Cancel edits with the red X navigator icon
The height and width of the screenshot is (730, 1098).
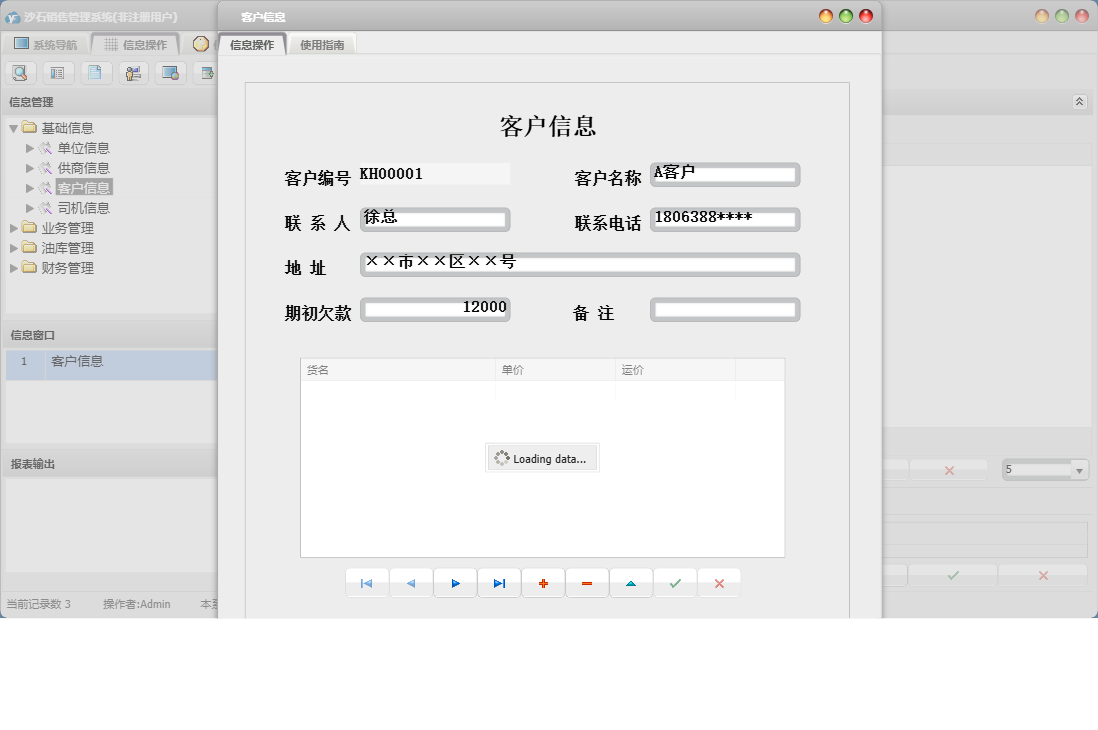(x=719, y=582)
